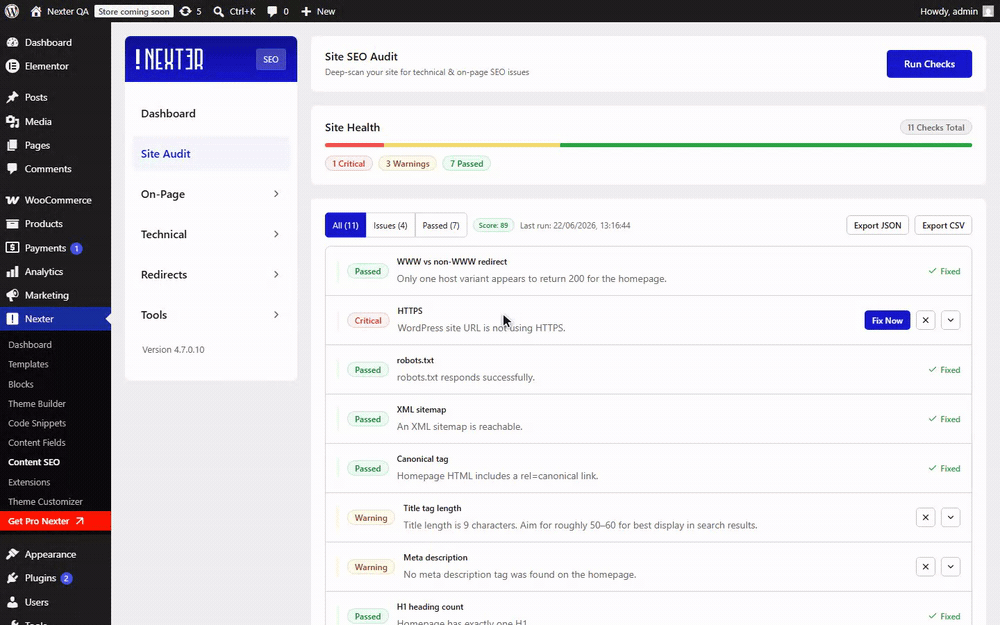The height and width of the screenshot is (625, 1000).
Task: Click the Users icon in sidebar
Action: [12, 601]
